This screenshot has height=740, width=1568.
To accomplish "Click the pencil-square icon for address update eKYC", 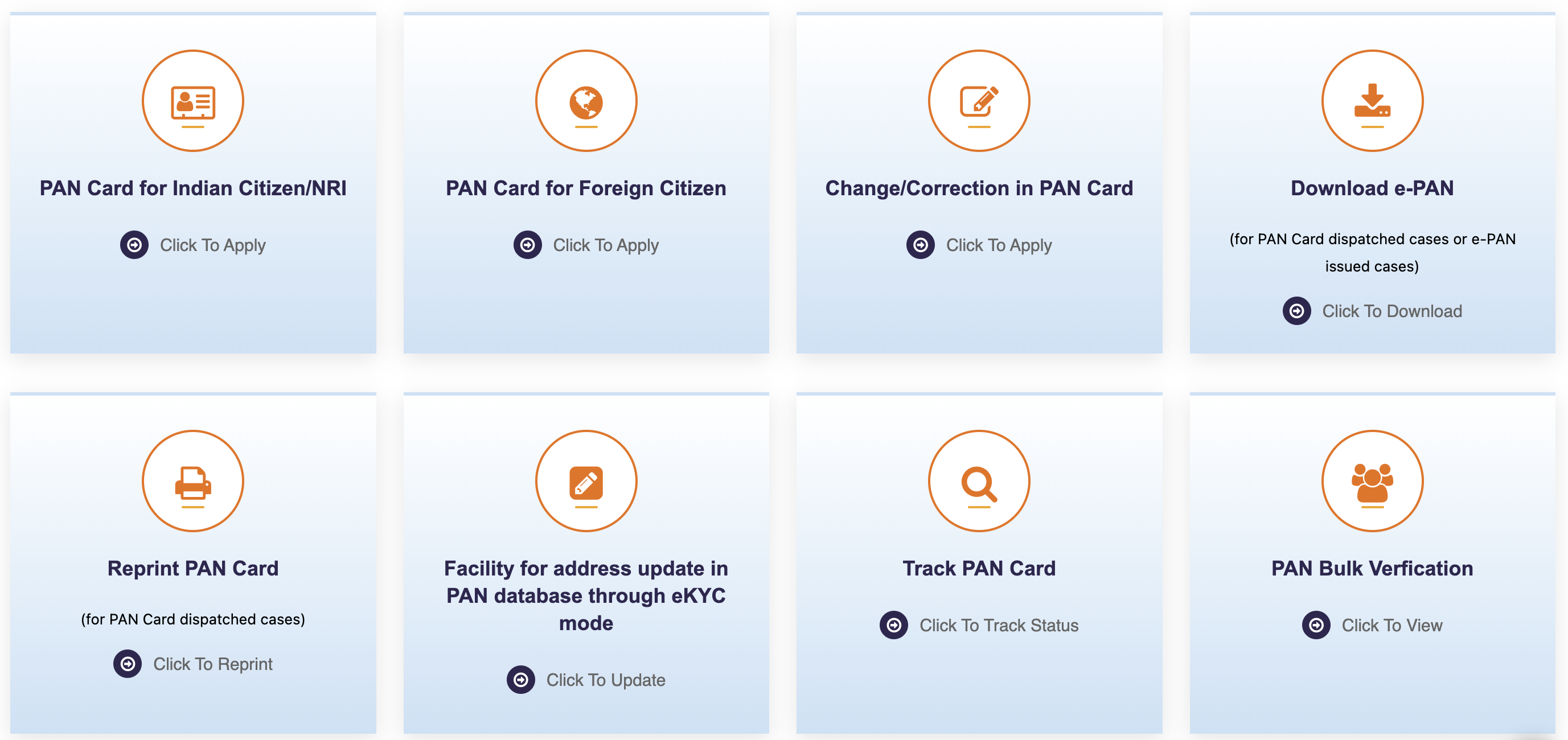I will pyautogui.click(x=585, y=481).
